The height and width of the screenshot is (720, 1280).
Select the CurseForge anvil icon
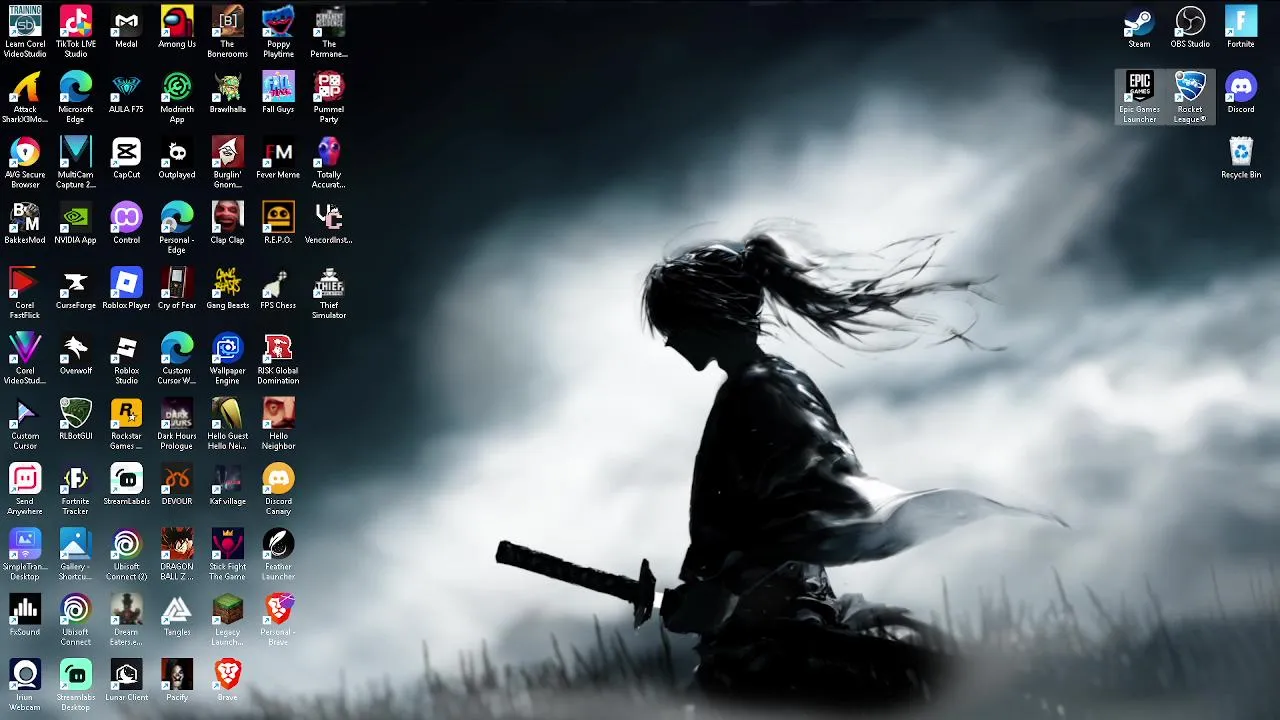(76, 283)
